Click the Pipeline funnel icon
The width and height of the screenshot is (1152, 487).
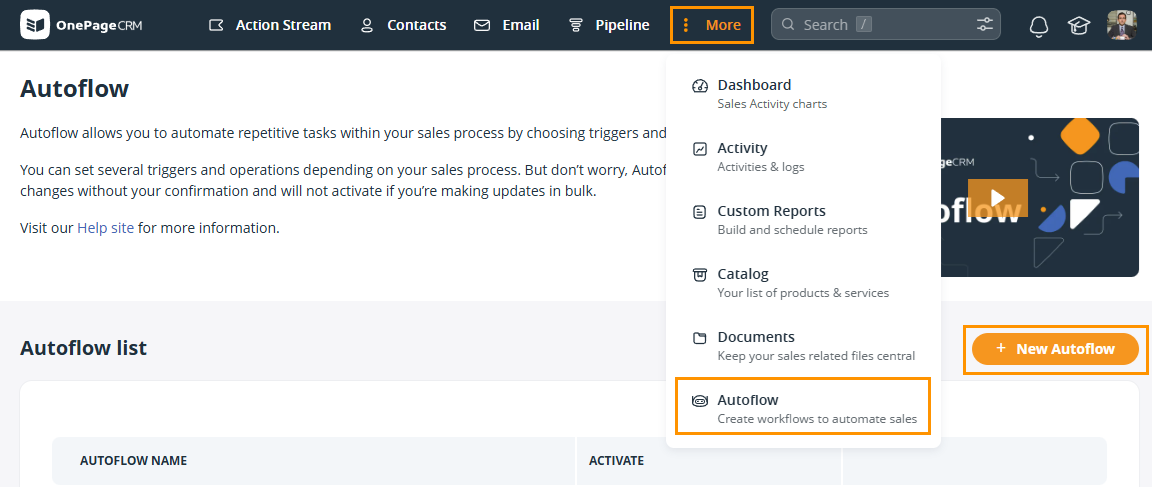point(576,26)
